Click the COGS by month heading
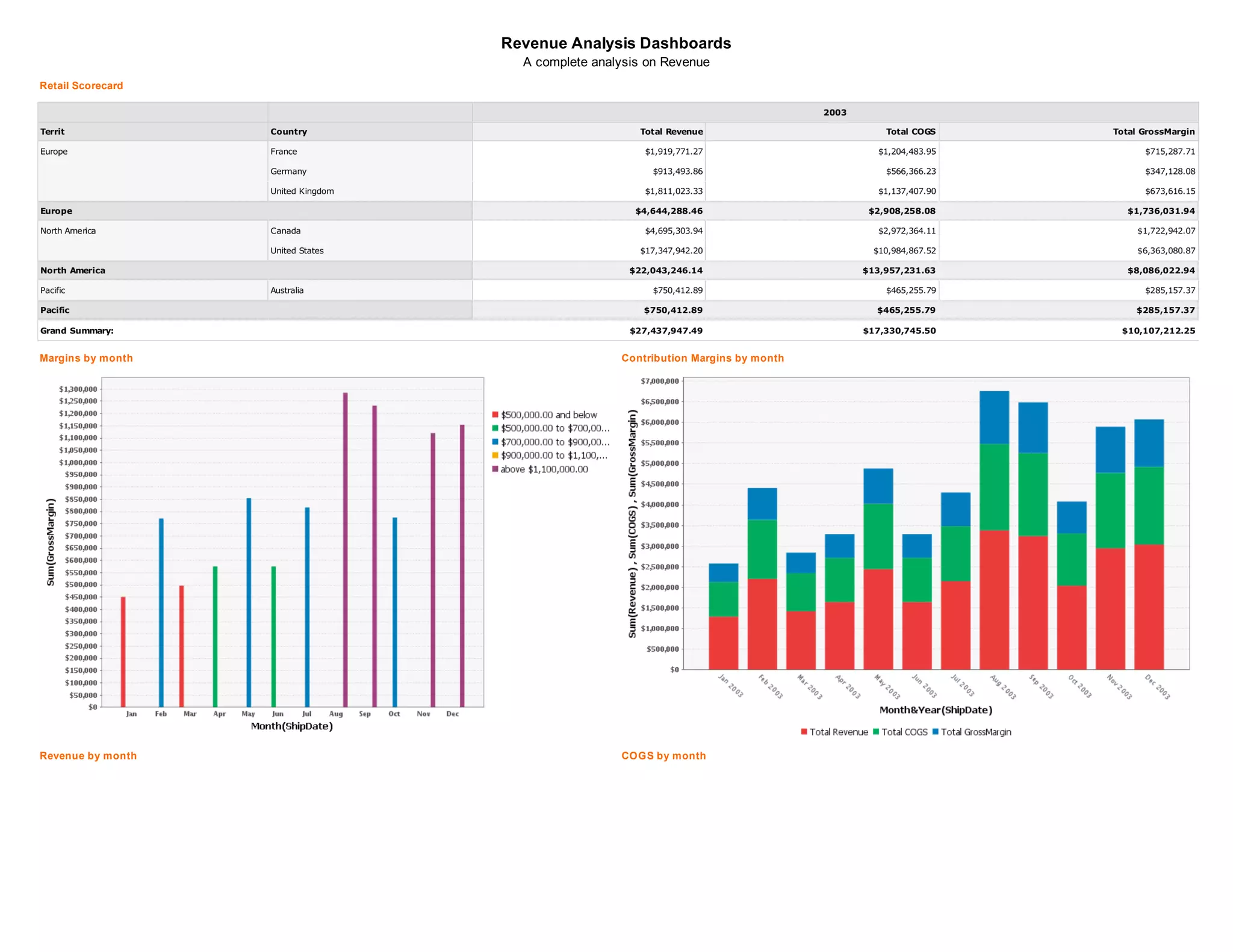The image size is (1233, 952). [663, 756]
